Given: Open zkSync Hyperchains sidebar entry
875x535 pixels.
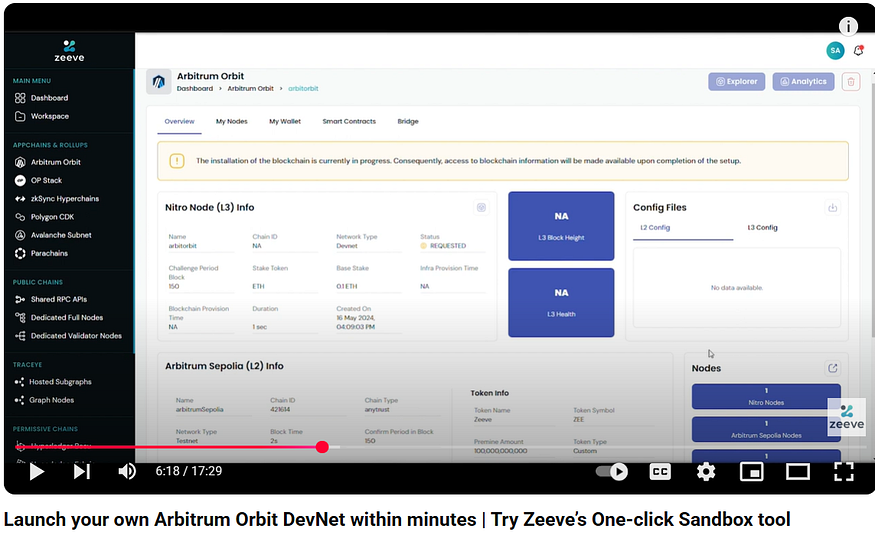Looking at the screenshot, I should tap(57, 199).
